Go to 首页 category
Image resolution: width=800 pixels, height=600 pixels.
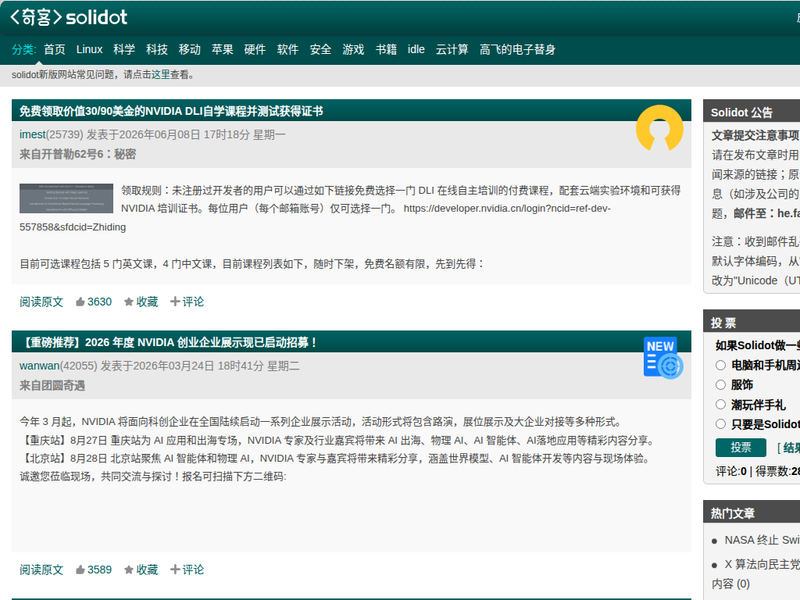(x=55, y=49)
